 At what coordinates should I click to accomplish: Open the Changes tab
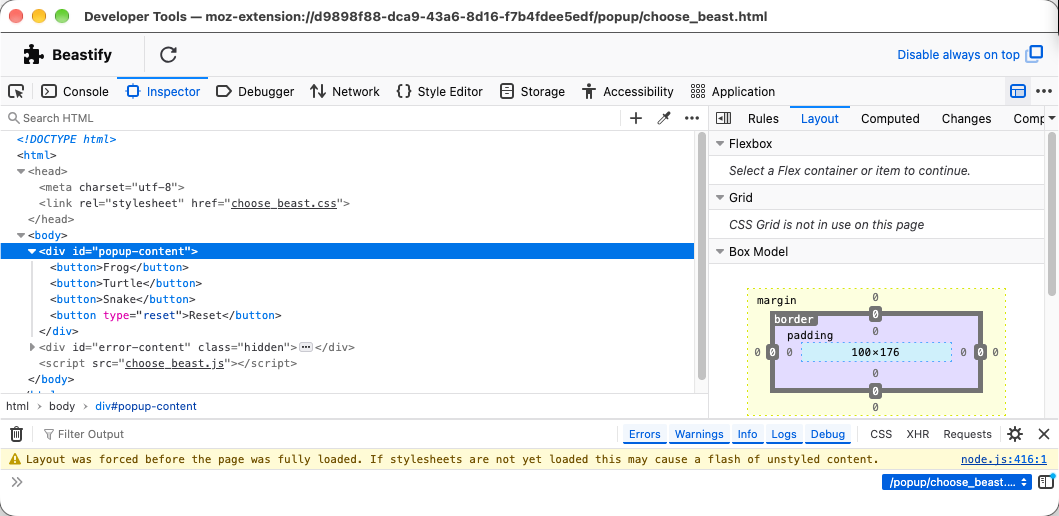tap(966, 118)
